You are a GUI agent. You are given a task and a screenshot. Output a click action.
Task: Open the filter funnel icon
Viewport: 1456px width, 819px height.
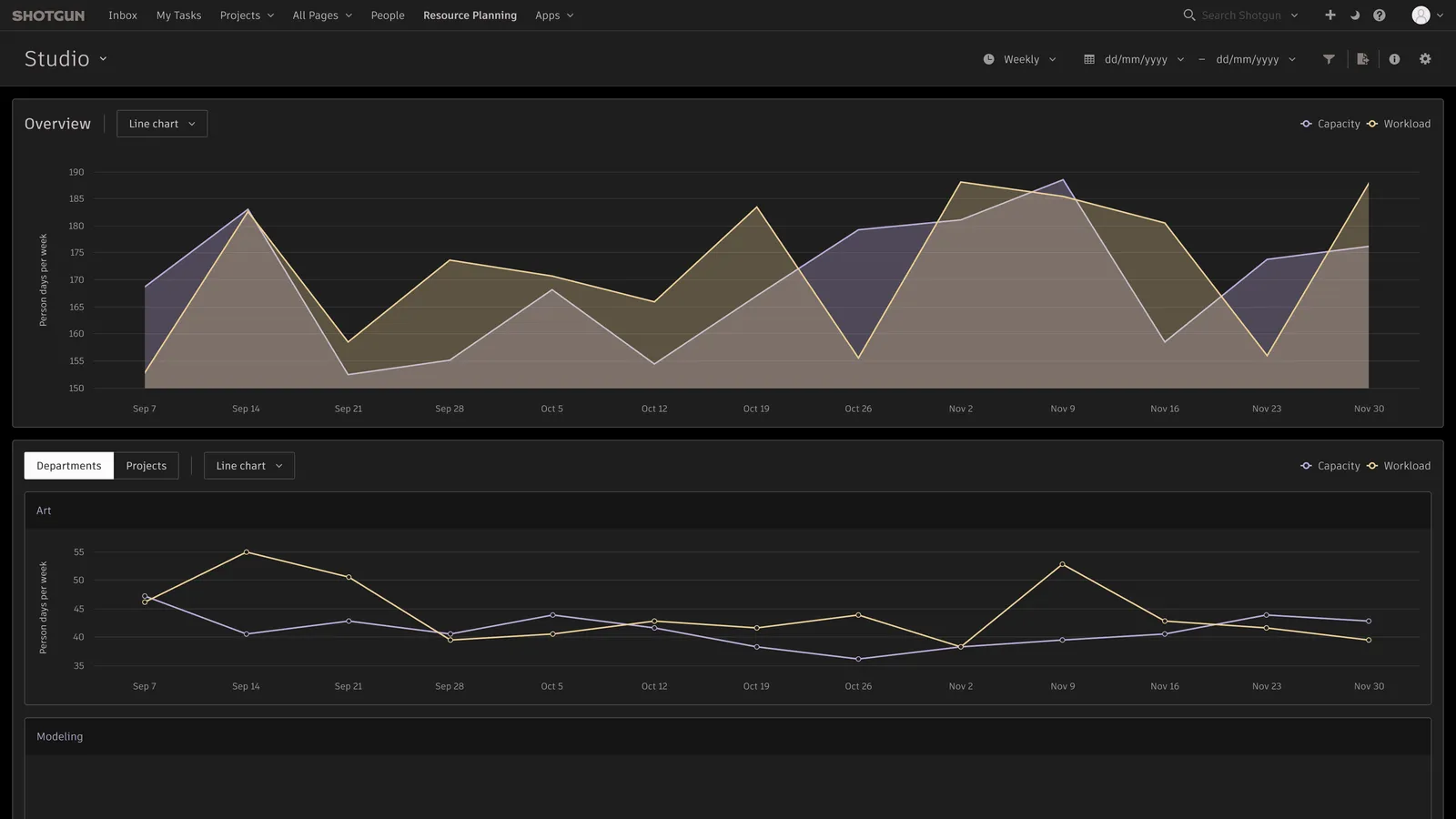click(1329, 59)
